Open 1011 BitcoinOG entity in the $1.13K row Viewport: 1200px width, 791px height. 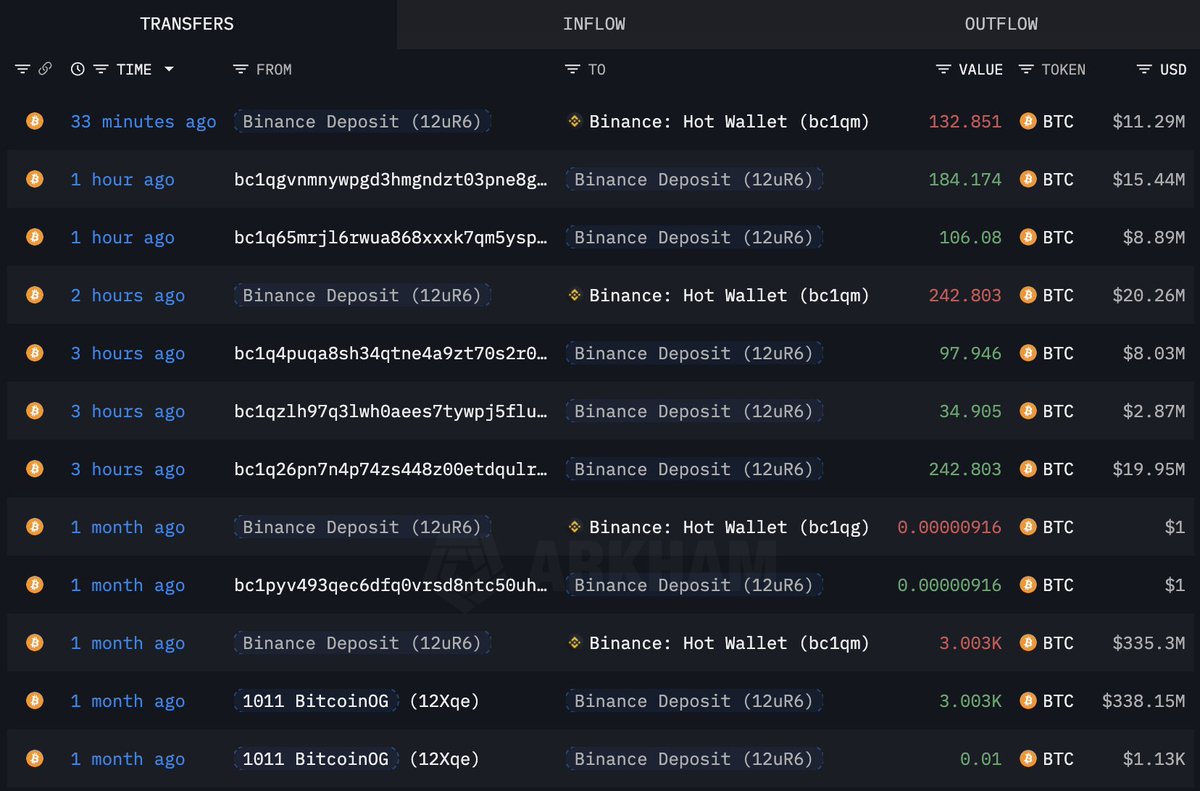coord(316,759)
